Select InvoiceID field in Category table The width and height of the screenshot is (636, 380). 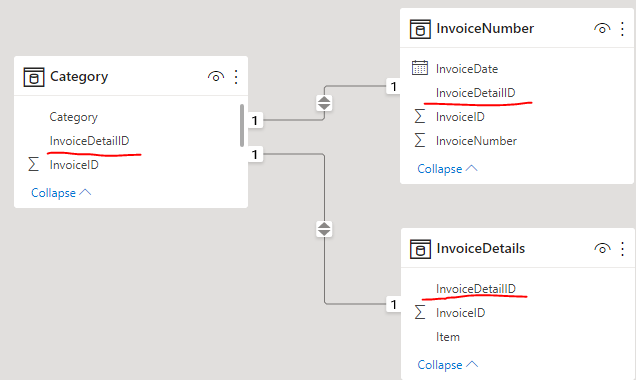tap(74, 165)
